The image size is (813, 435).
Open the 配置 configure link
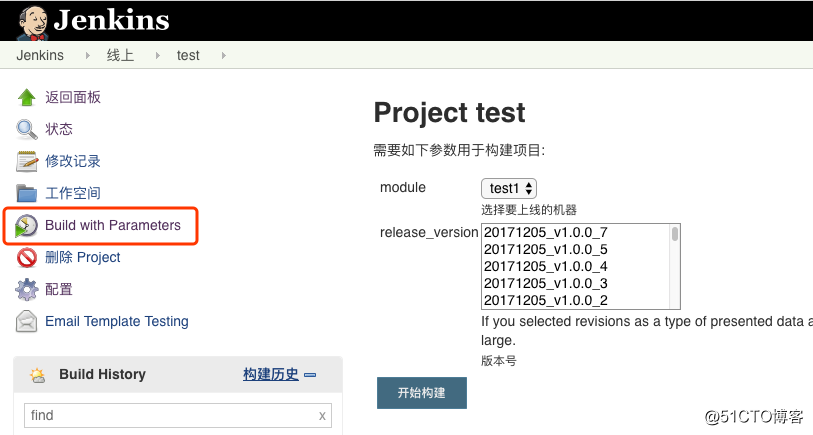[59, 289]
